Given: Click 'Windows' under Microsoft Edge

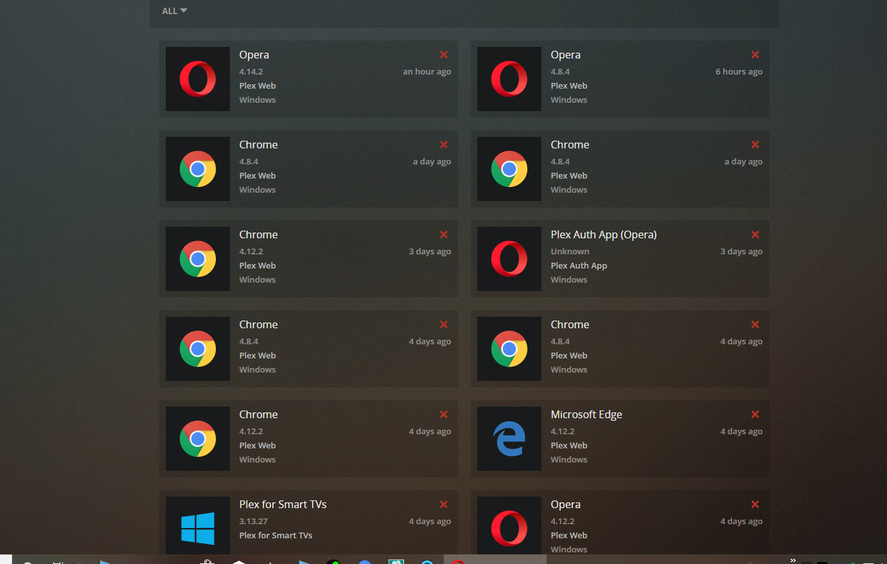Looking at the screenshot, I should point(569,460).
